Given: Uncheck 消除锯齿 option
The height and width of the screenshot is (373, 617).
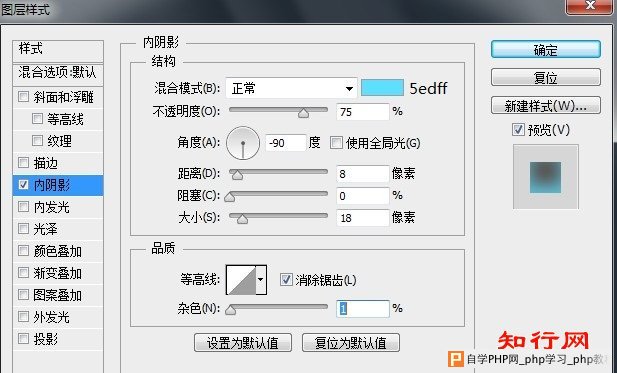Looking at the screenshot, I should point(286,280).
